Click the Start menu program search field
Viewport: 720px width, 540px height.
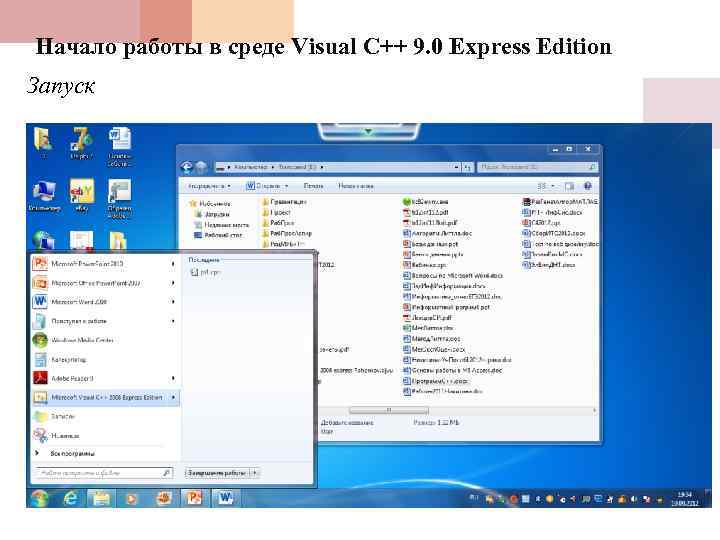click(x=104, y=472)
